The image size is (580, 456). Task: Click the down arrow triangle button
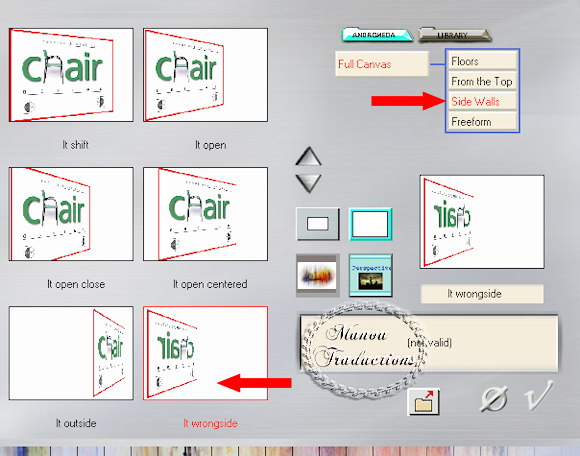tap(308, 183)
